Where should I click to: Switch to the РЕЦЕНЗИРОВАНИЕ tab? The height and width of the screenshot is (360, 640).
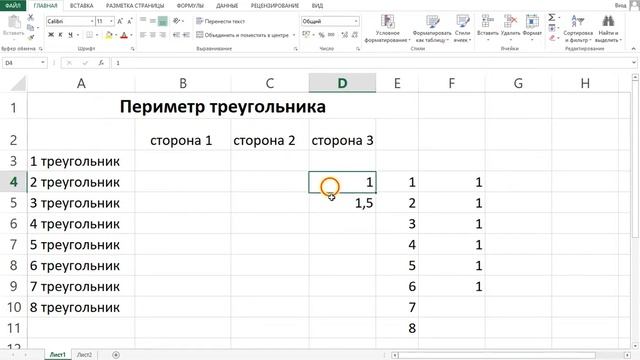(x=274, y=6)
